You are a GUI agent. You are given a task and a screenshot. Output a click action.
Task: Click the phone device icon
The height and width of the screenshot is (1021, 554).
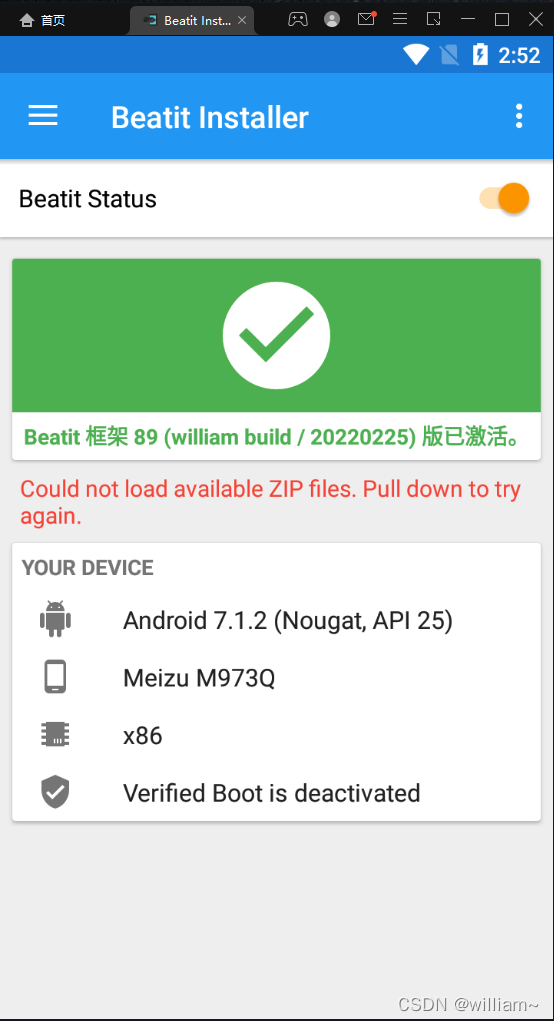coord(55,677)
